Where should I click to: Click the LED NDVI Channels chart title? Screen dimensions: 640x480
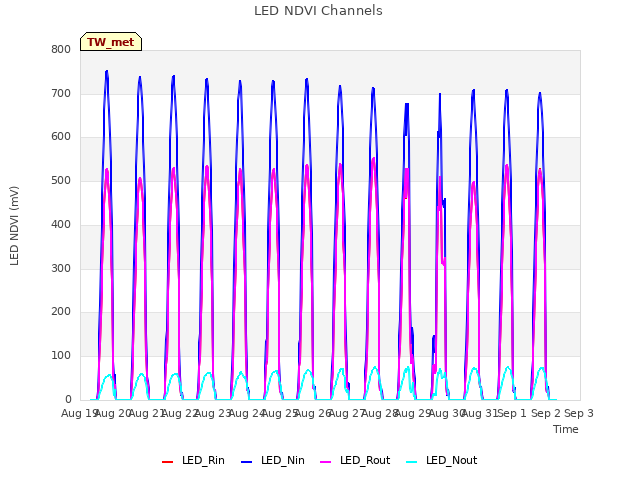point(318,11)
